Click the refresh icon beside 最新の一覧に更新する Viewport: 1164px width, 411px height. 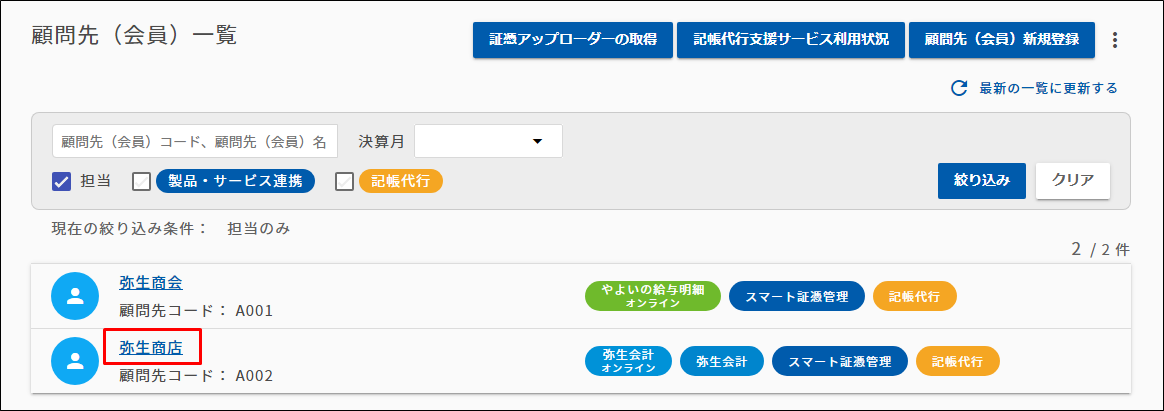[x=958, y=88]
